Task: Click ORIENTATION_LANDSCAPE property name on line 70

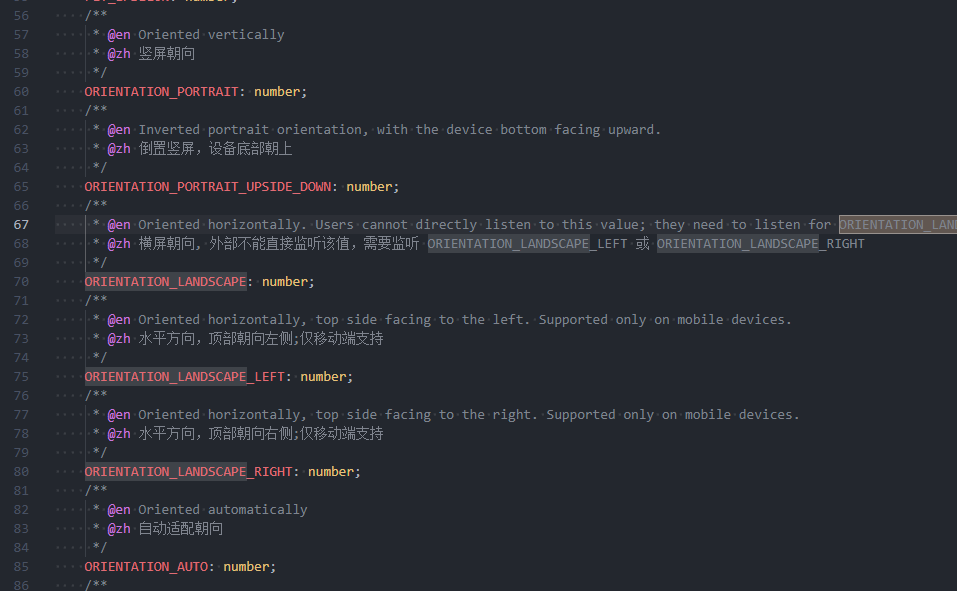Action: pyautogui.click(x=165, y=282)
